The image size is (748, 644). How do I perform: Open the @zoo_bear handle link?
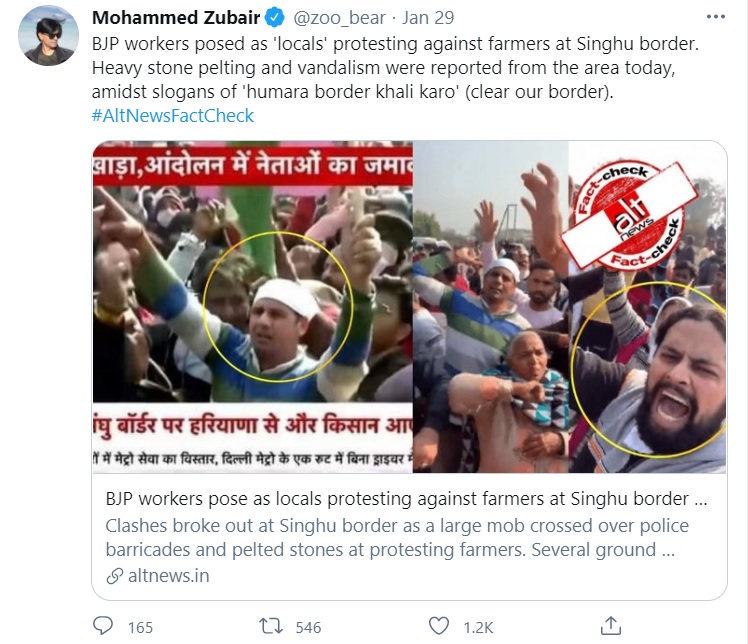[339, 18]
